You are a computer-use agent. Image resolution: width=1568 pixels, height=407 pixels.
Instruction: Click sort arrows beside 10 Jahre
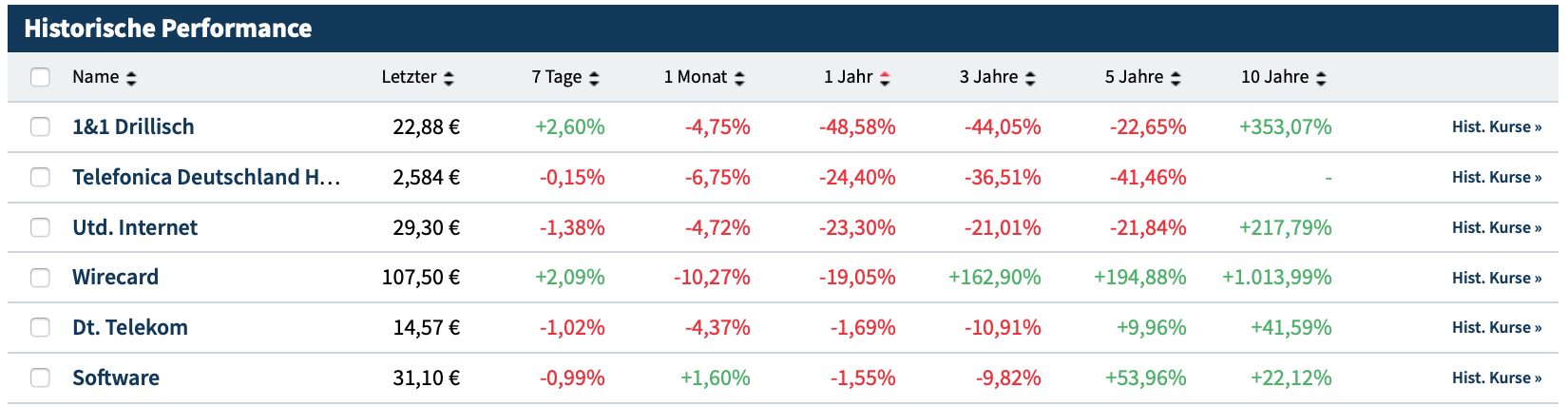(x=1321, y=78)
